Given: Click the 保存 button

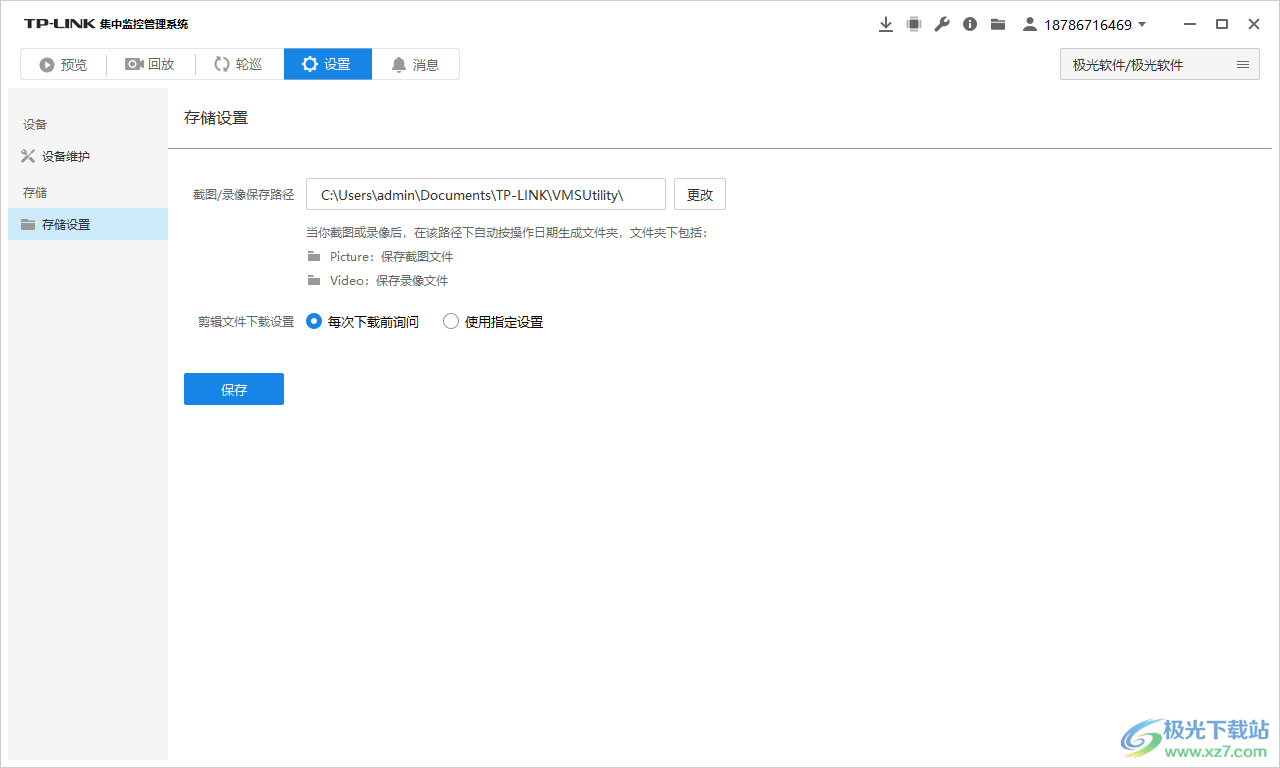Looking at the screenshot, I should pos(233,389).
